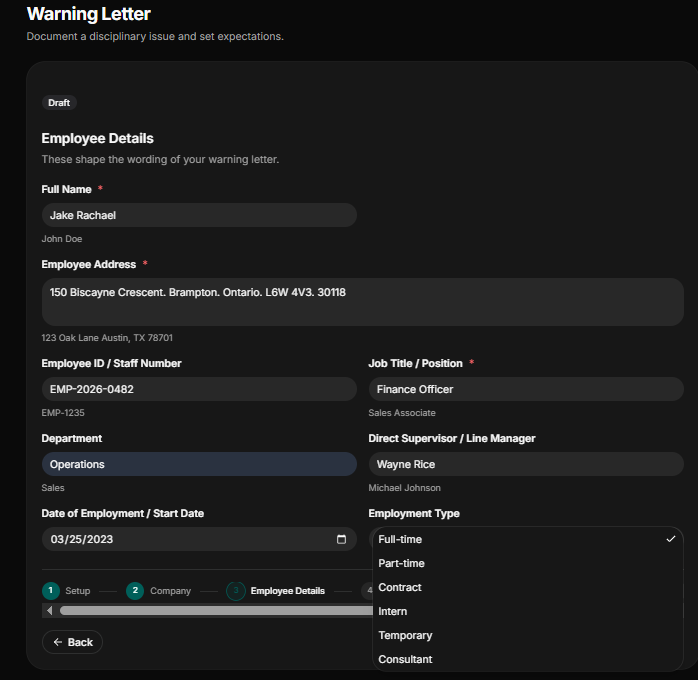Focus the Employee ID / Staff Number field

tap(199, 389)
